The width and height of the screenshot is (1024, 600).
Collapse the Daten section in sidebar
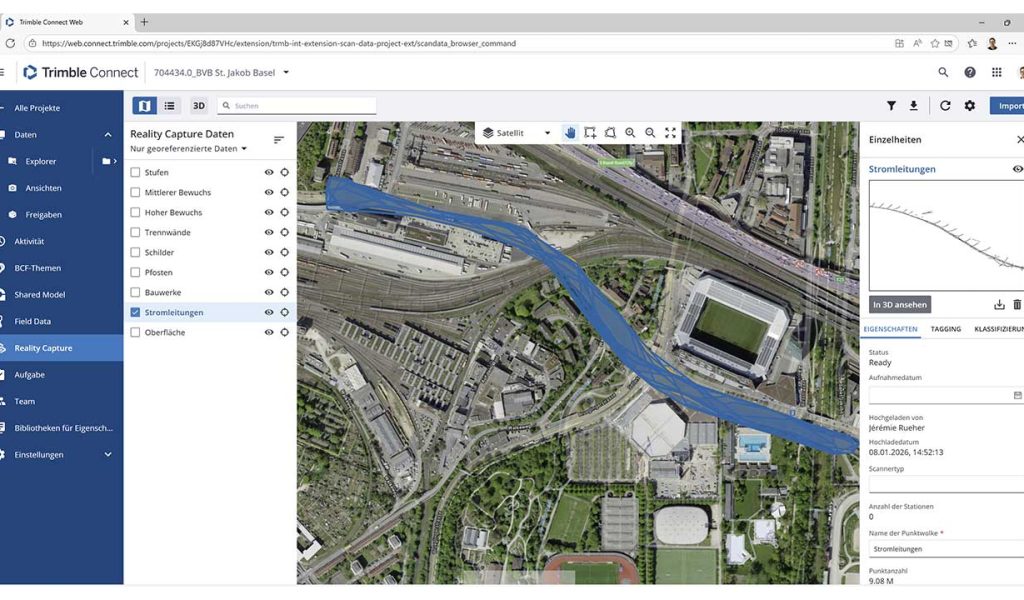pos(107,134)
